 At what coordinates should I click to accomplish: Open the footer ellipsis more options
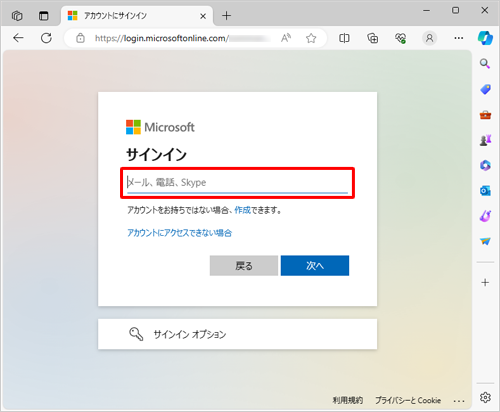pos(459,401)
